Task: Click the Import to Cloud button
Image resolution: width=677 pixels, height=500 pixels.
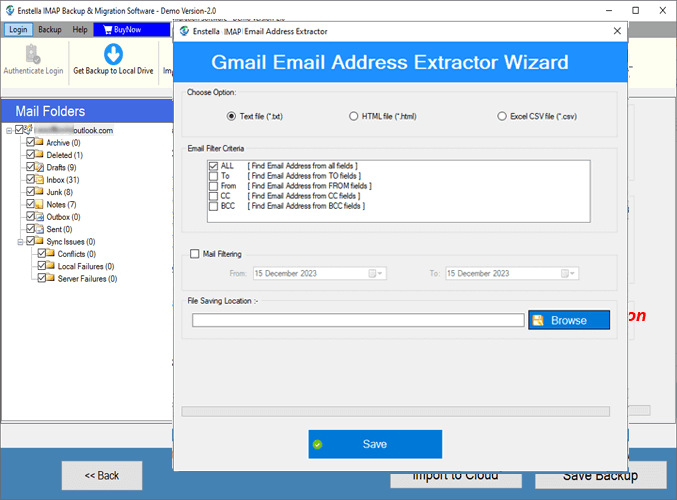Action: (x=456, y=479)
